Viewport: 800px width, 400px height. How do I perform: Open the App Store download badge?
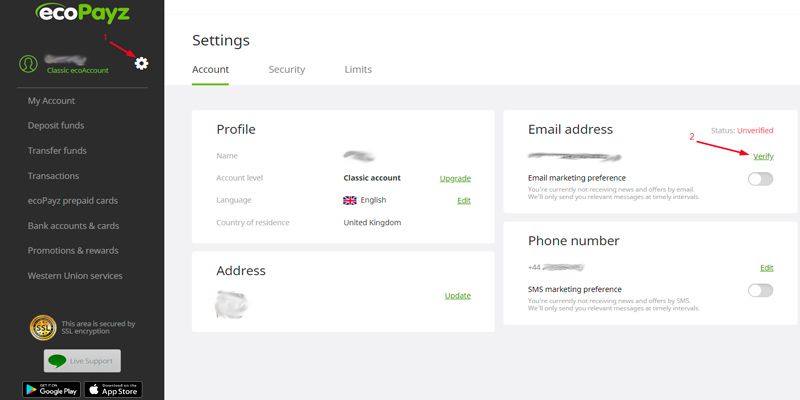point(115,389)
